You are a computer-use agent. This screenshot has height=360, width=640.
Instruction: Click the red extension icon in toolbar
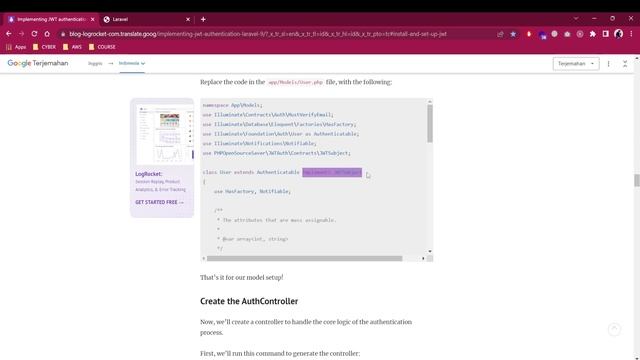pyautogui.click(x=529, y=34)
